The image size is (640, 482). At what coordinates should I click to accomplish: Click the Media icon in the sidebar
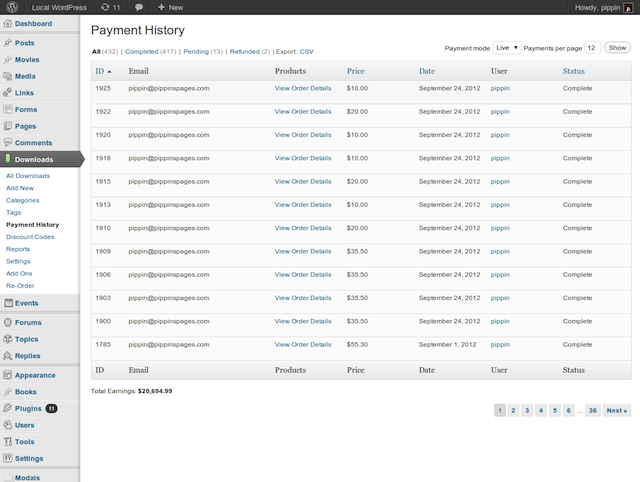tap(7, 76)
